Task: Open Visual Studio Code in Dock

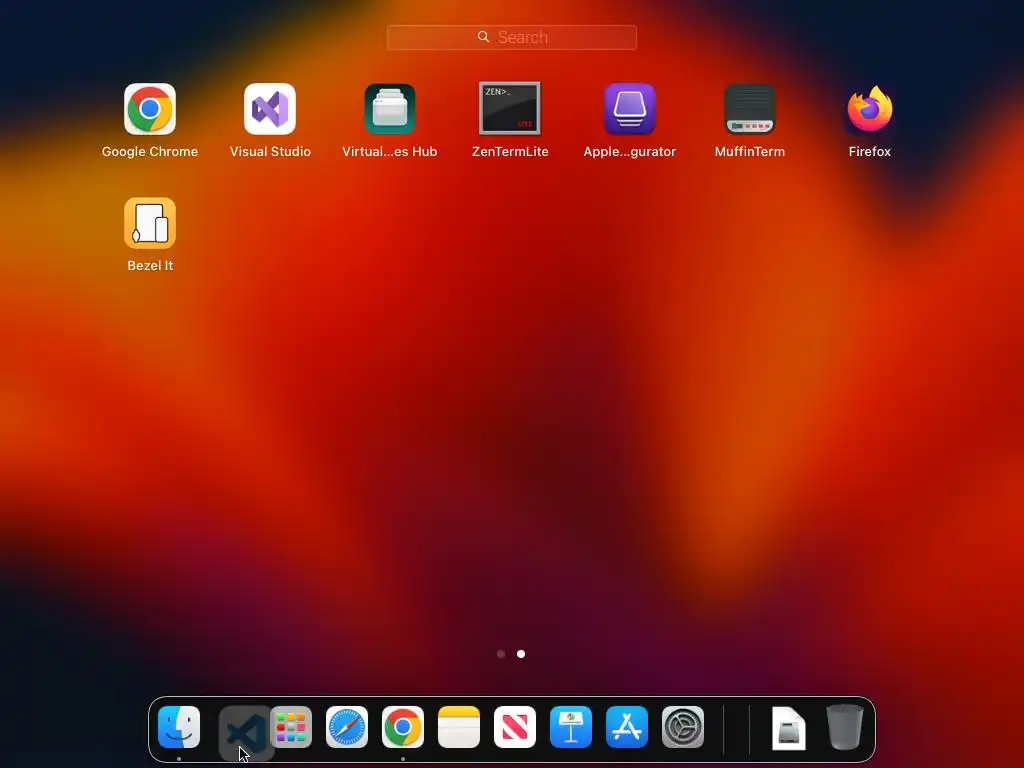Action: click(x=245, y=733)
